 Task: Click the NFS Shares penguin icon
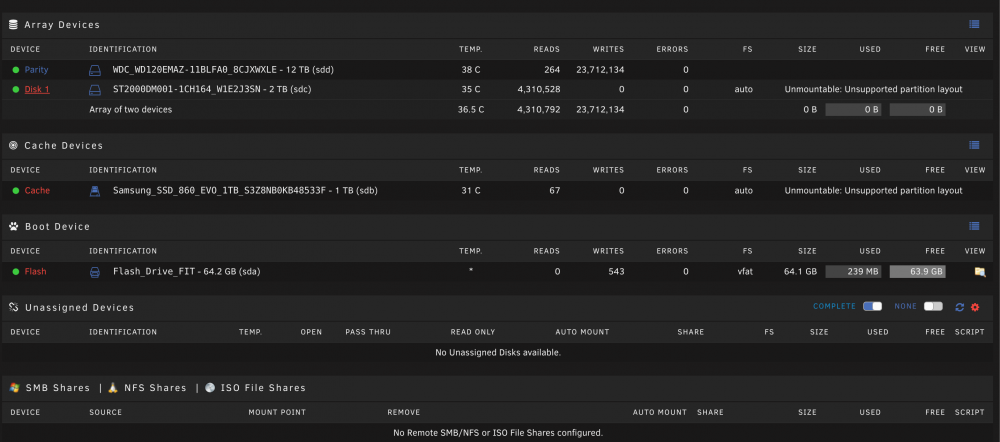[113, 387]
